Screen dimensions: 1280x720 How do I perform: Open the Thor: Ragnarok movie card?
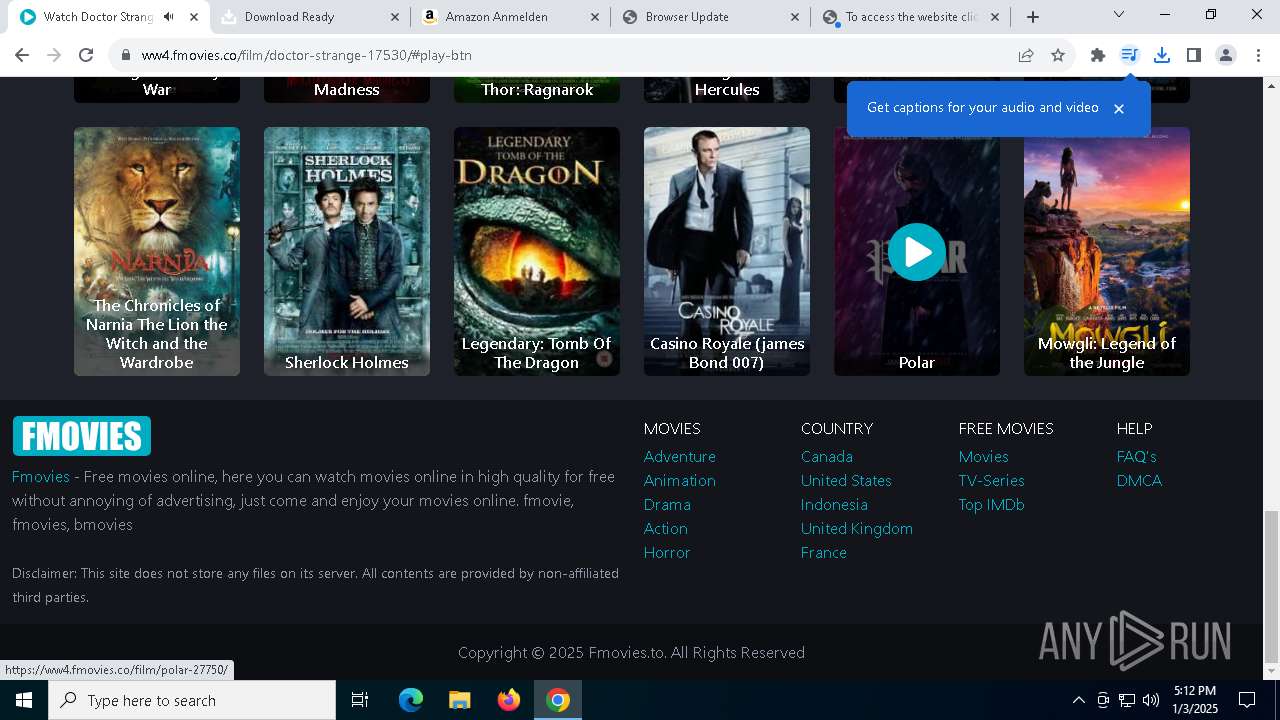(537, 89)
